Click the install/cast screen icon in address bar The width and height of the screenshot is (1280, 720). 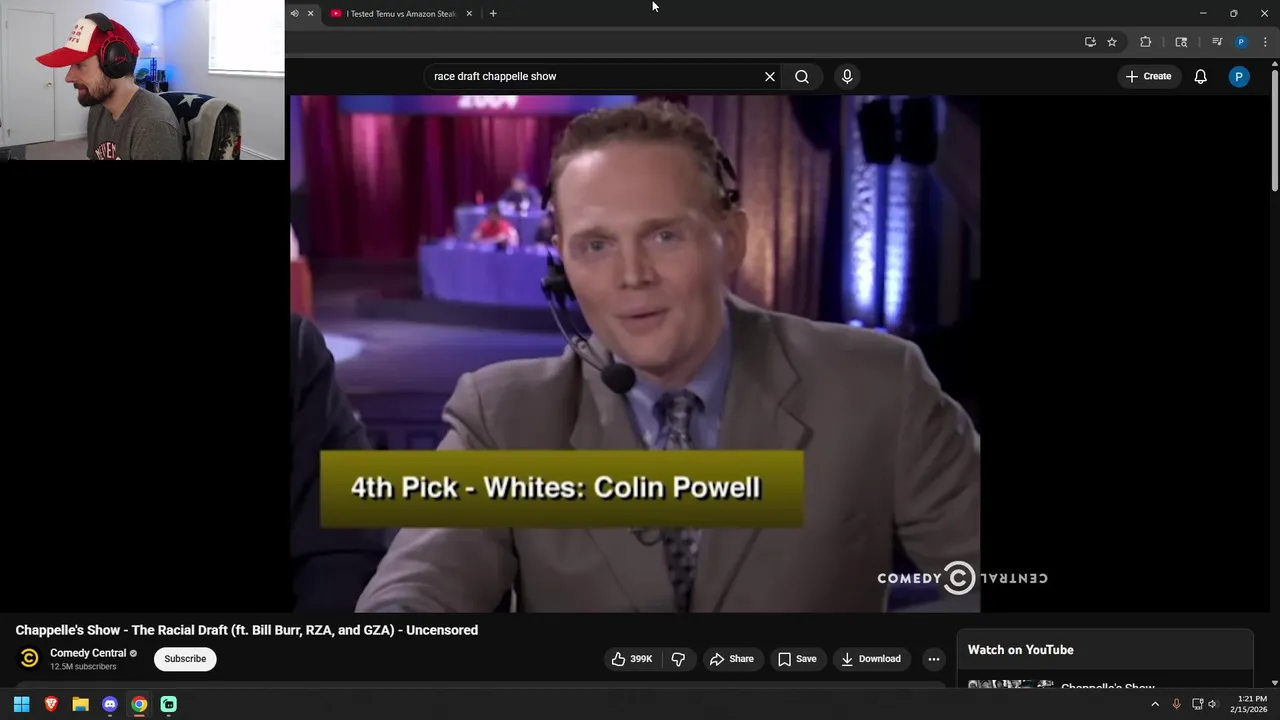(1090, 42)
